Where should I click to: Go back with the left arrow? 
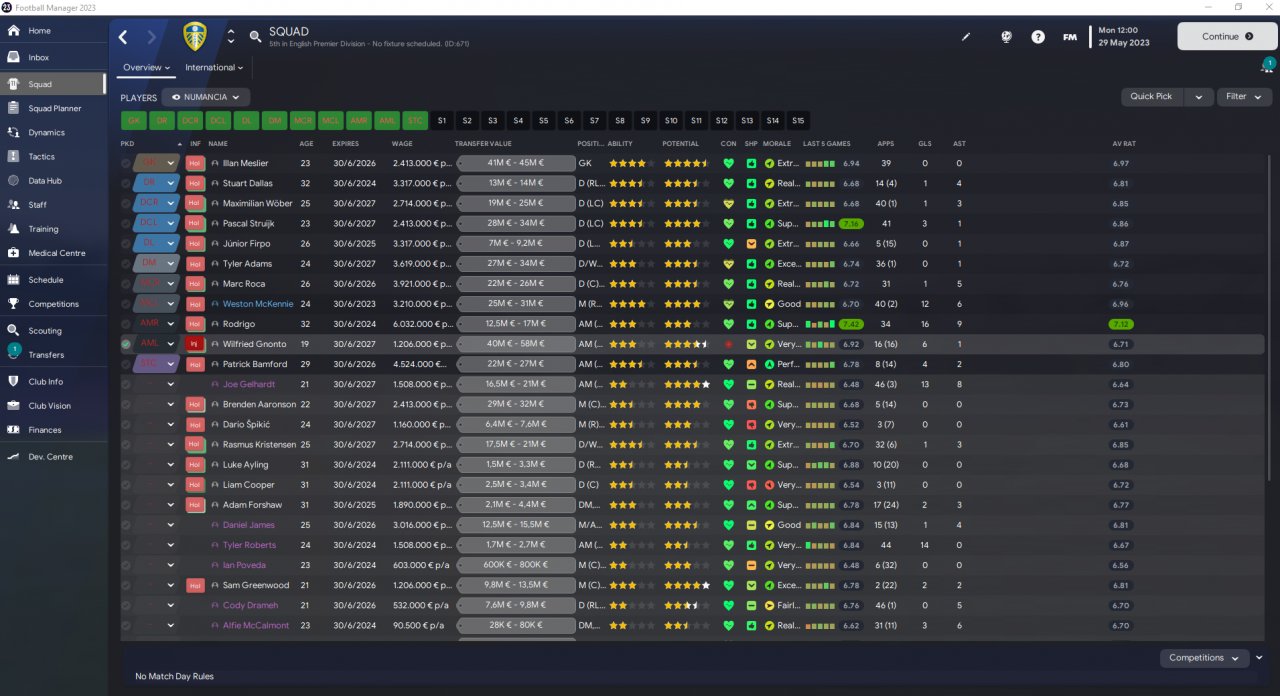pos(123,37)
